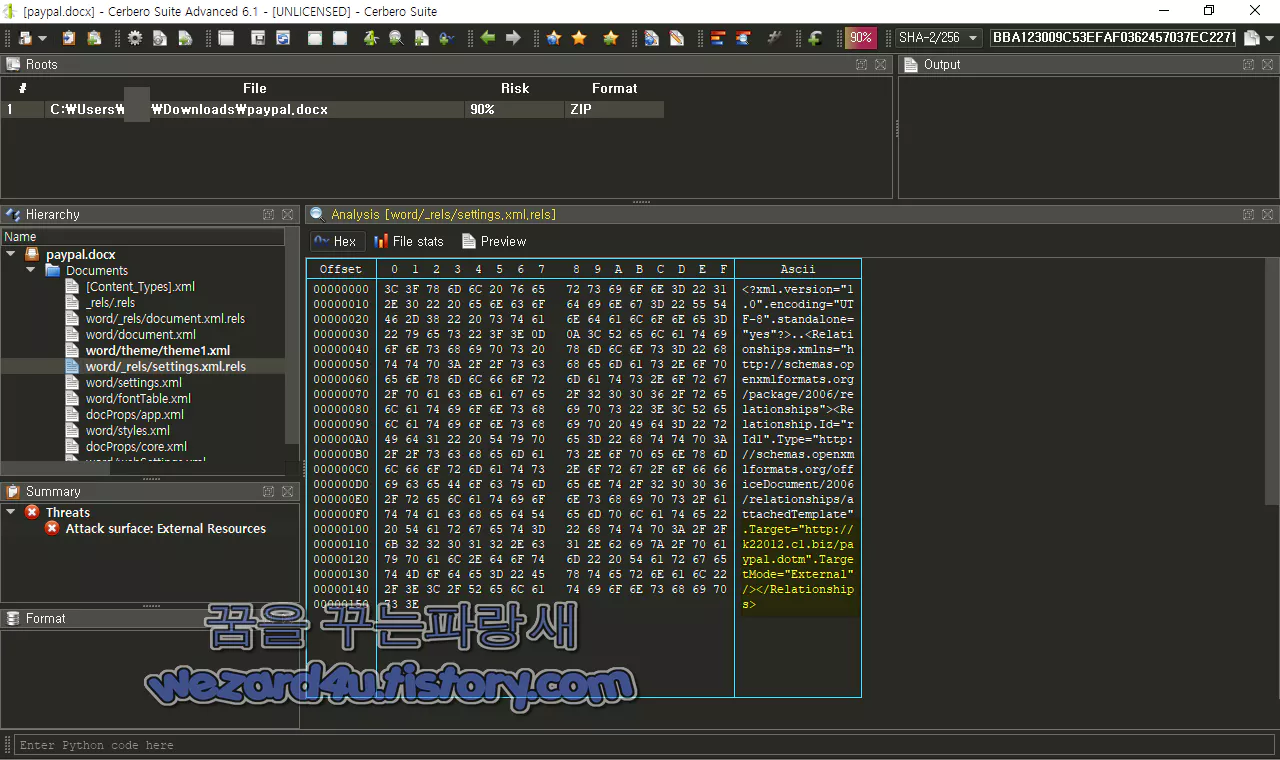Select [Content_Types].xml in hierarchy
The height and width of the screenshot is (760, 1280).
140,286
